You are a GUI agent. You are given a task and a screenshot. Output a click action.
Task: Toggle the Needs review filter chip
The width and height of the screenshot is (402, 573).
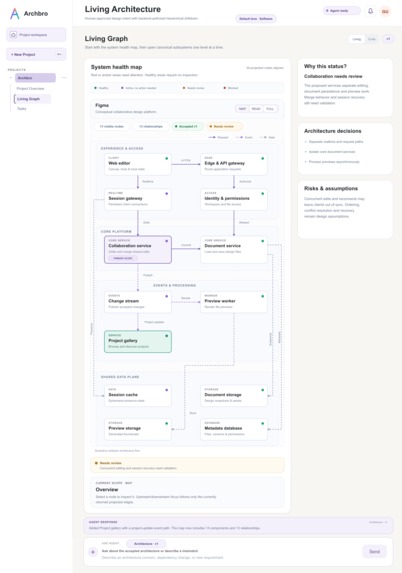[x=224, y=126]
